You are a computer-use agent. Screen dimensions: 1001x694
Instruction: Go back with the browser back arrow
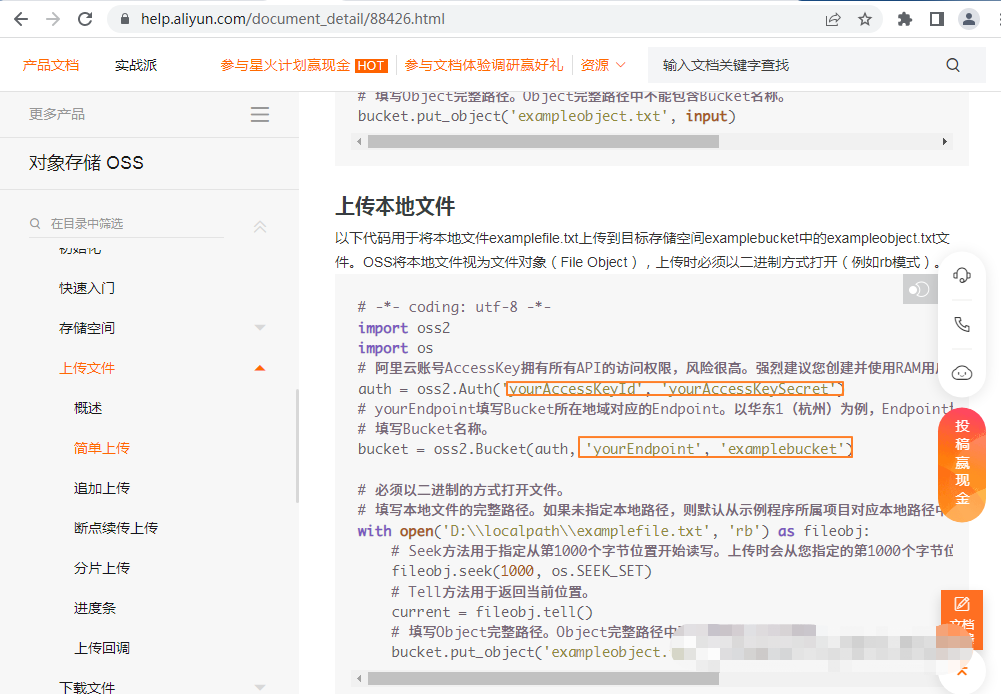point(21,19)
